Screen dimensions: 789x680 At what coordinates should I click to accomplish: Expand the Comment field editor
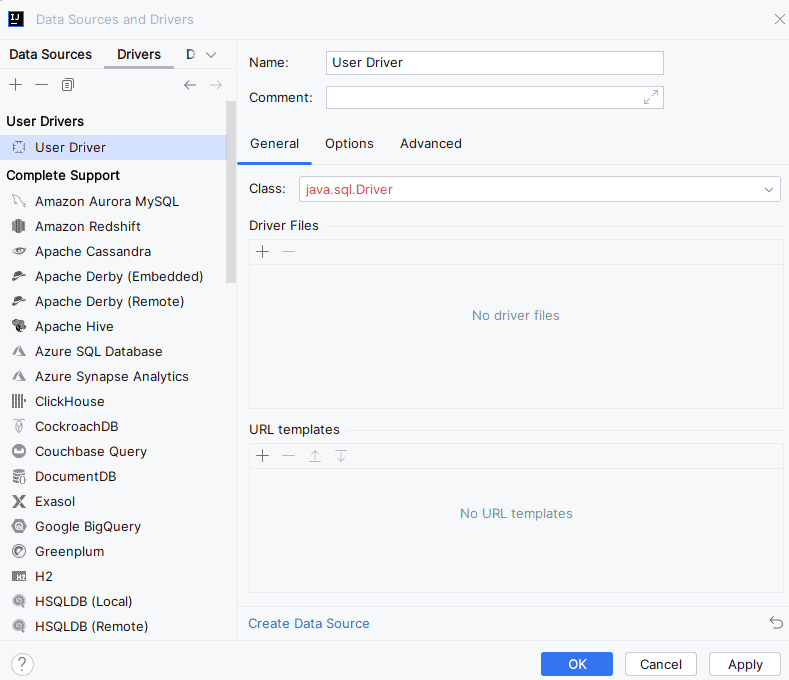651,97
